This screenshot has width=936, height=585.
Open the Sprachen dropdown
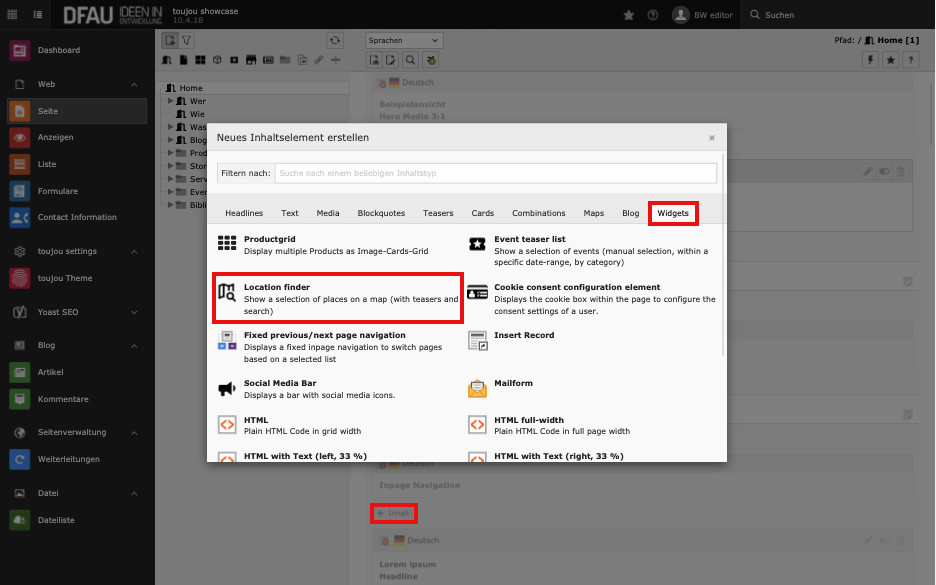404,40
